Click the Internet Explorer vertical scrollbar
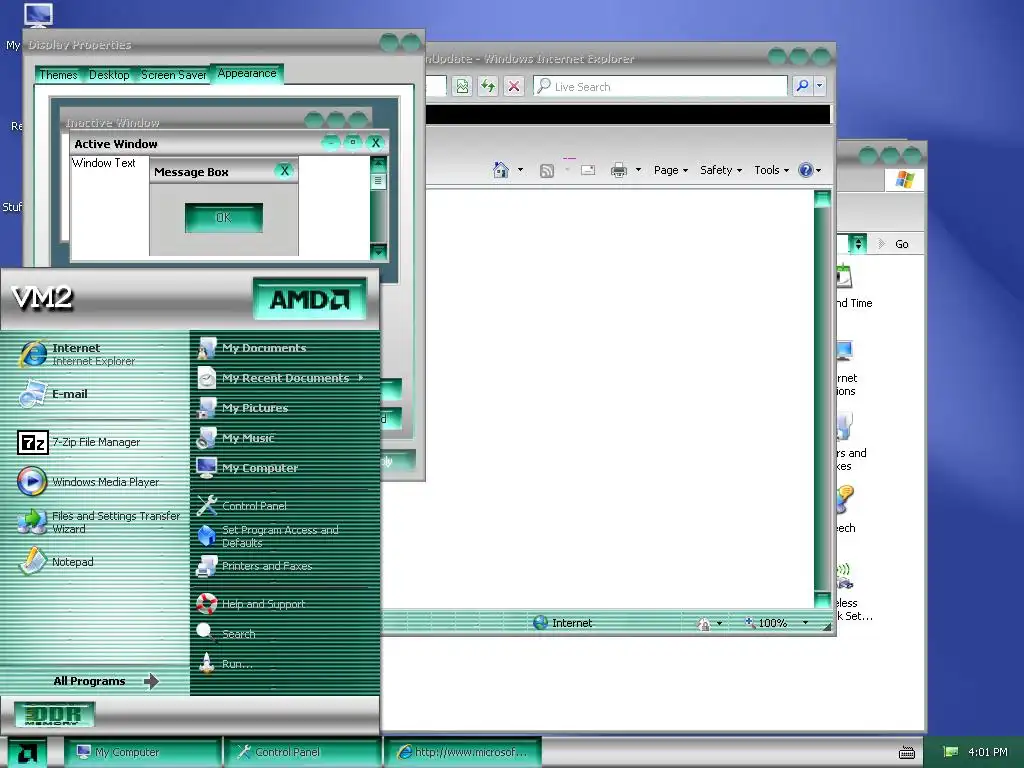The width and height of the screenshot is (1024, 768). (822, 399)
